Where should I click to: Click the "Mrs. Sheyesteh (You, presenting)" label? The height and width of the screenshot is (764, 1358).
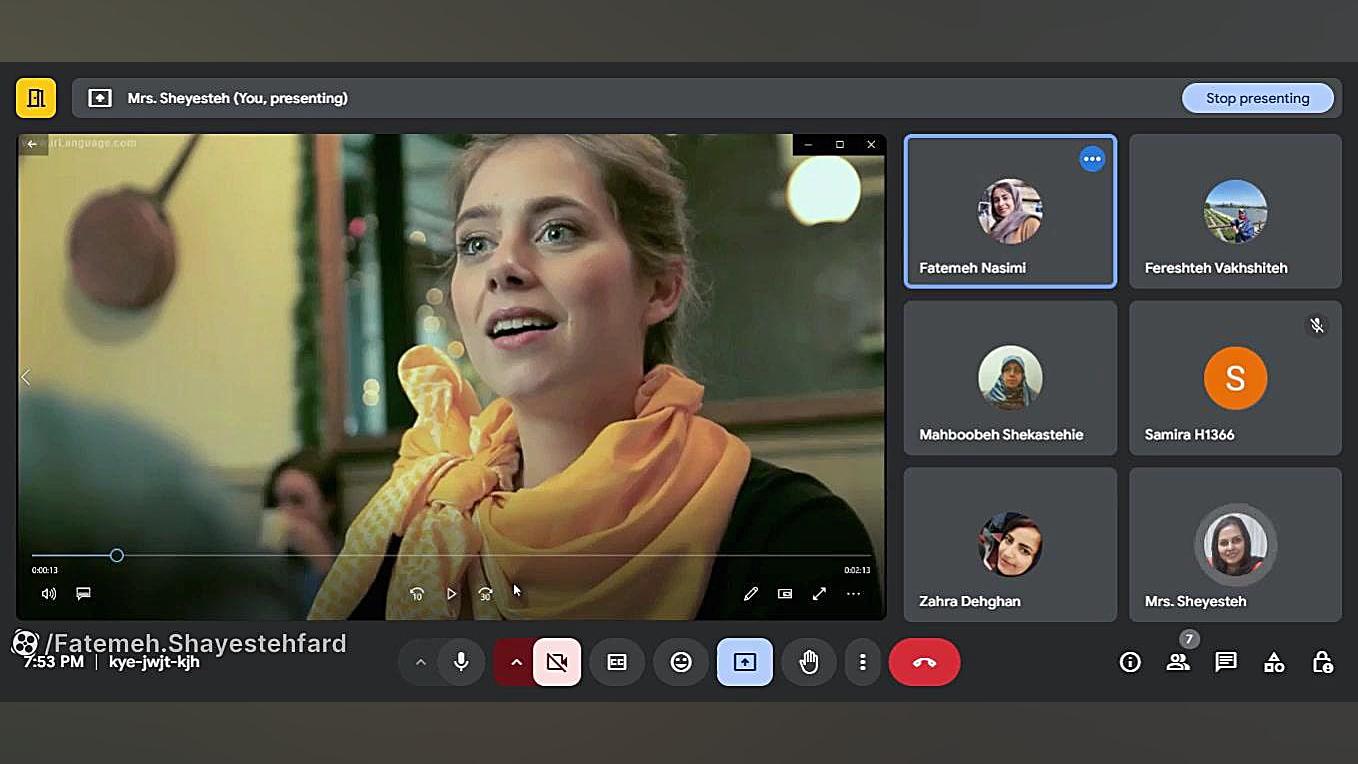pos(238,98)
